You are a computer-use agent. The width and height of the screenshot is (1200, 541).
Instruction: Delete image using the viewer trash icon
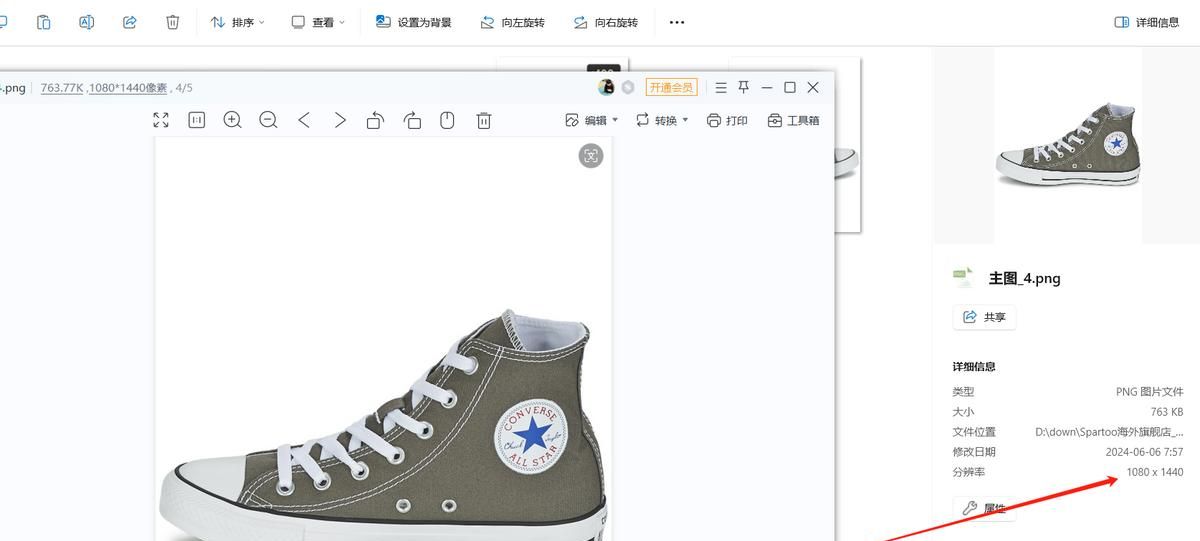484,120
